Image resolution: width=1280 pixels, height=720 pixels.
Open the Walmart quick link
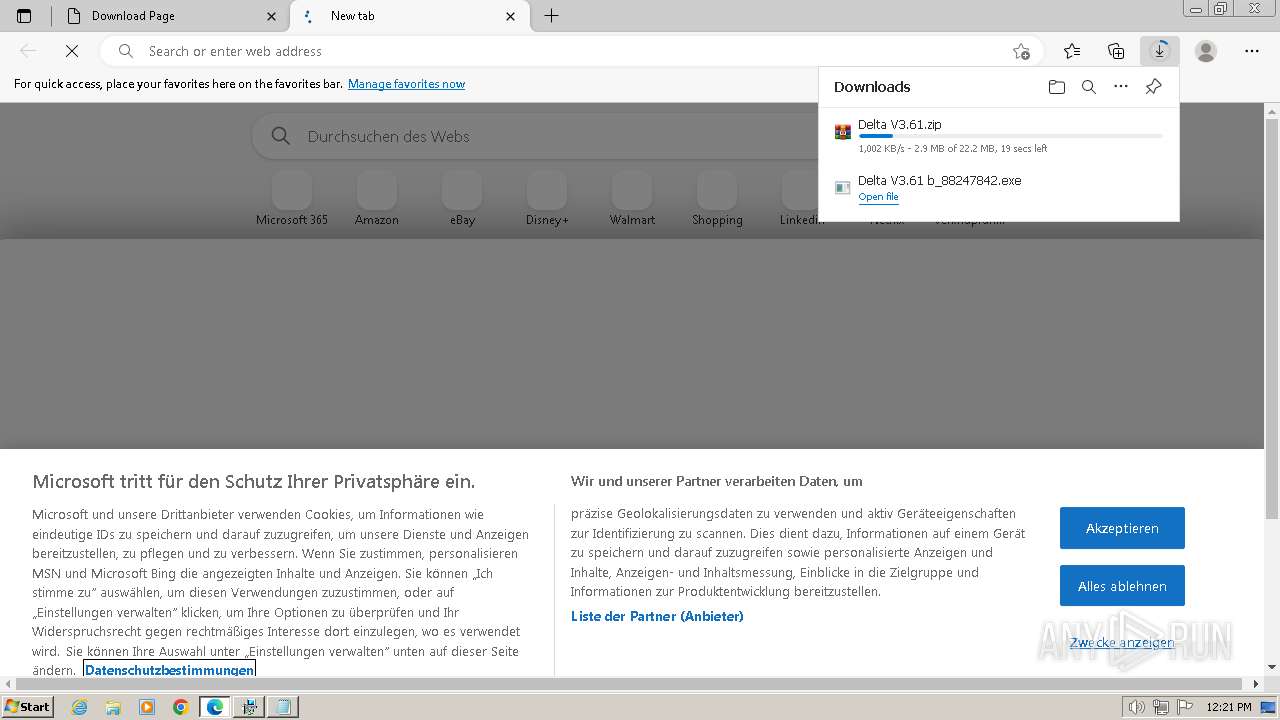[x=632, y=198]
